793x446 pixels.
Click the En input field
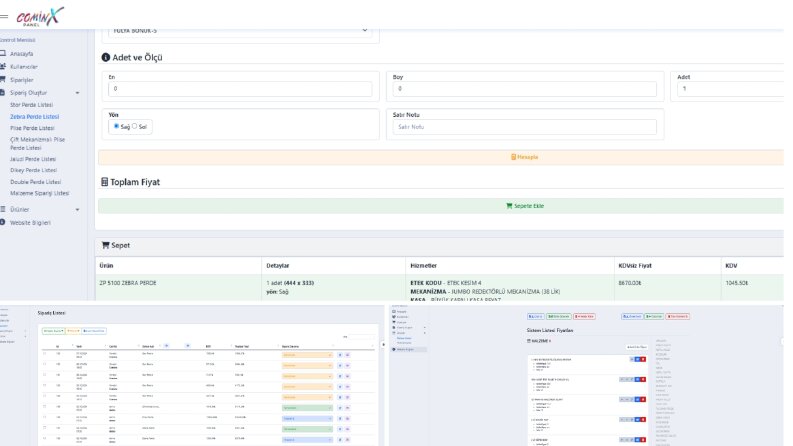pos(240,88)
